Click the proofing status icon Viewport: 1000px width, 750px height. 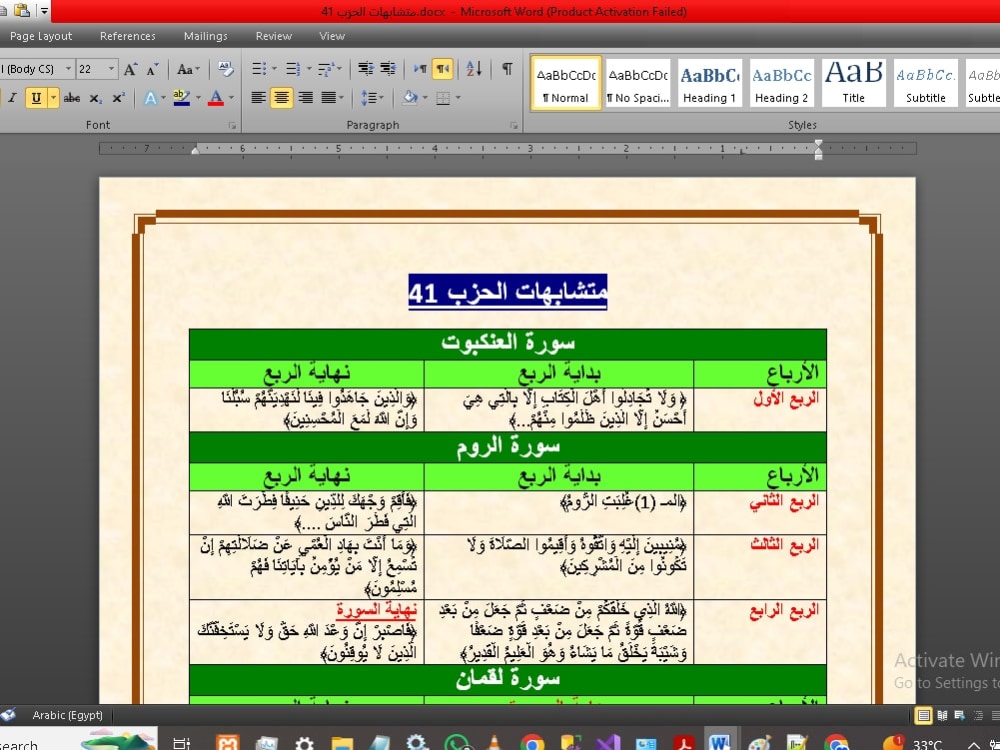point(8,715)
